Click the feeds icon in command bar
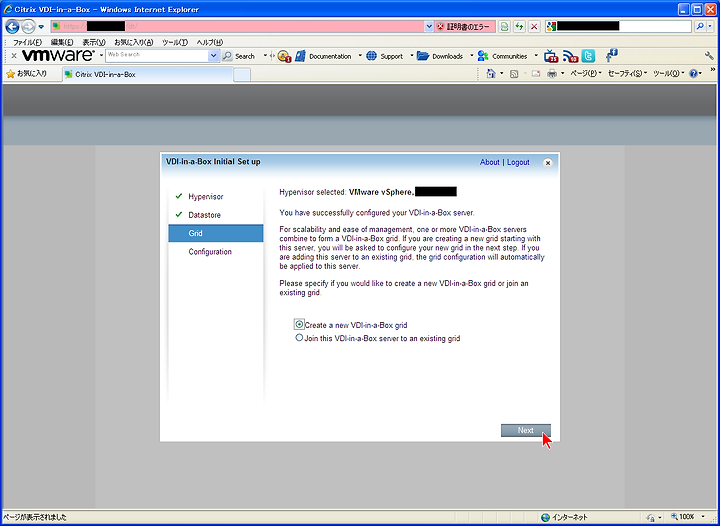 pos(514,73)
